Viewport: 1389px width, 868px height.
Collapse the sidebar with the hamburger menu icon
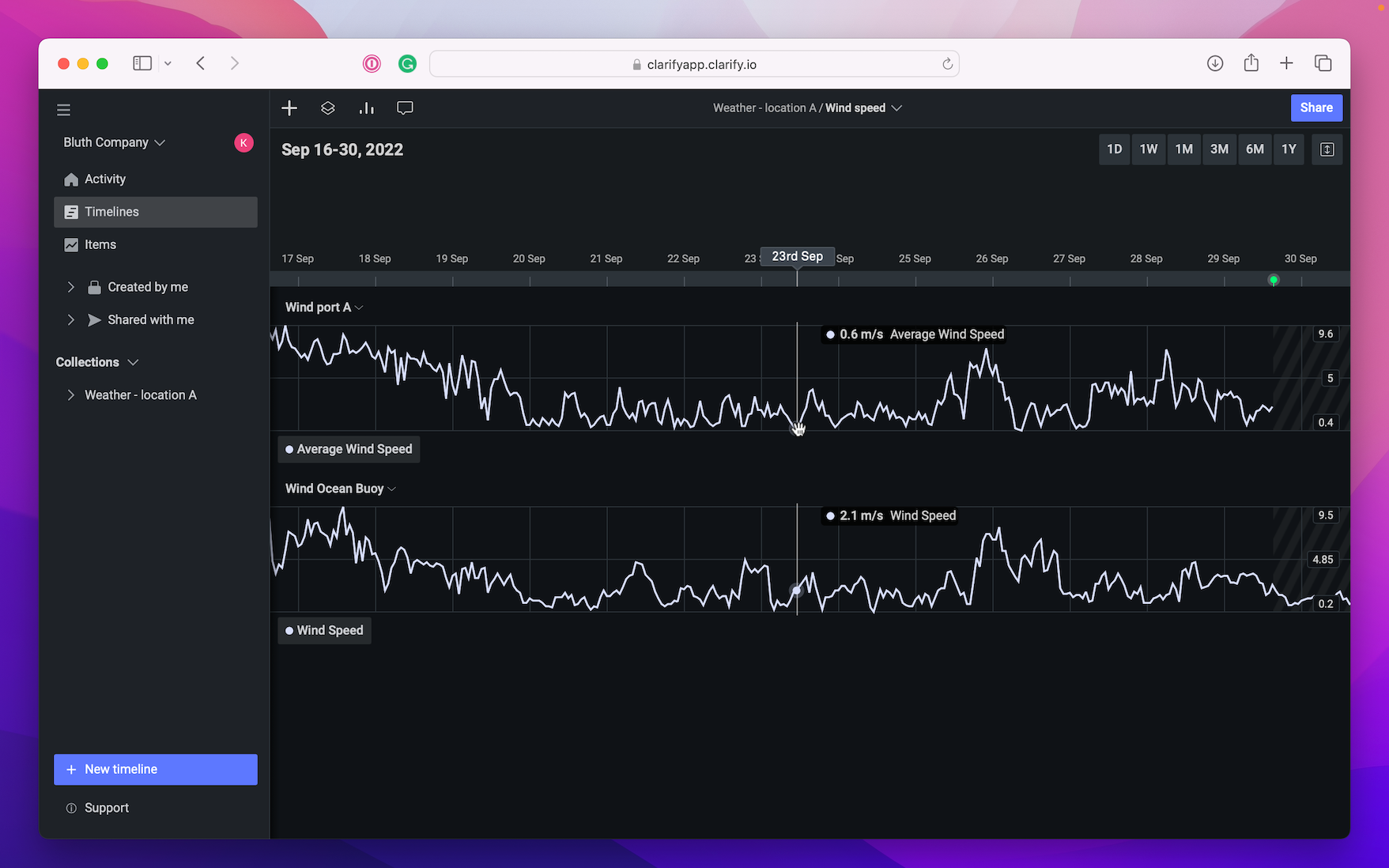(64, 110)
